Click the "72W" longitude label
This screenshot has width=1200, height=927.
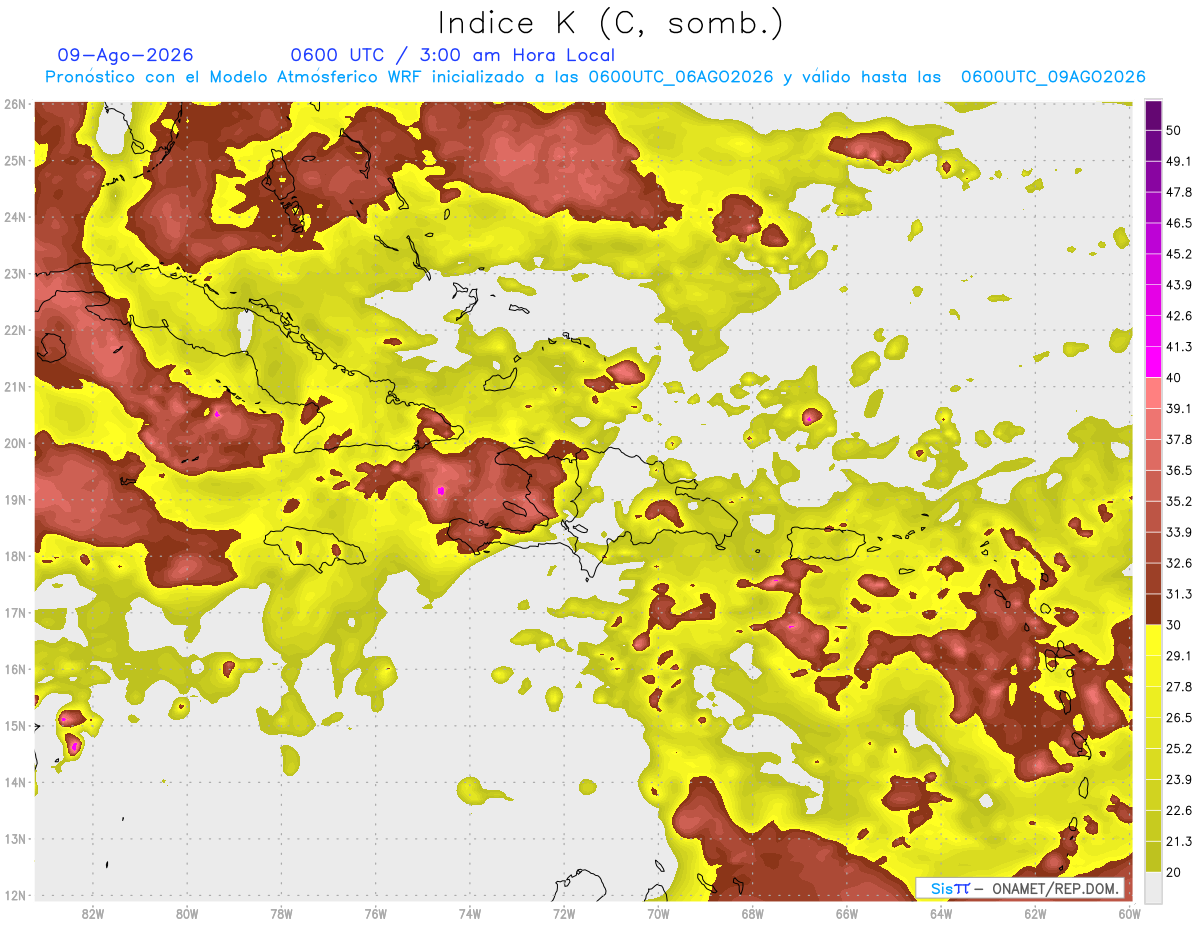(564, 914)
